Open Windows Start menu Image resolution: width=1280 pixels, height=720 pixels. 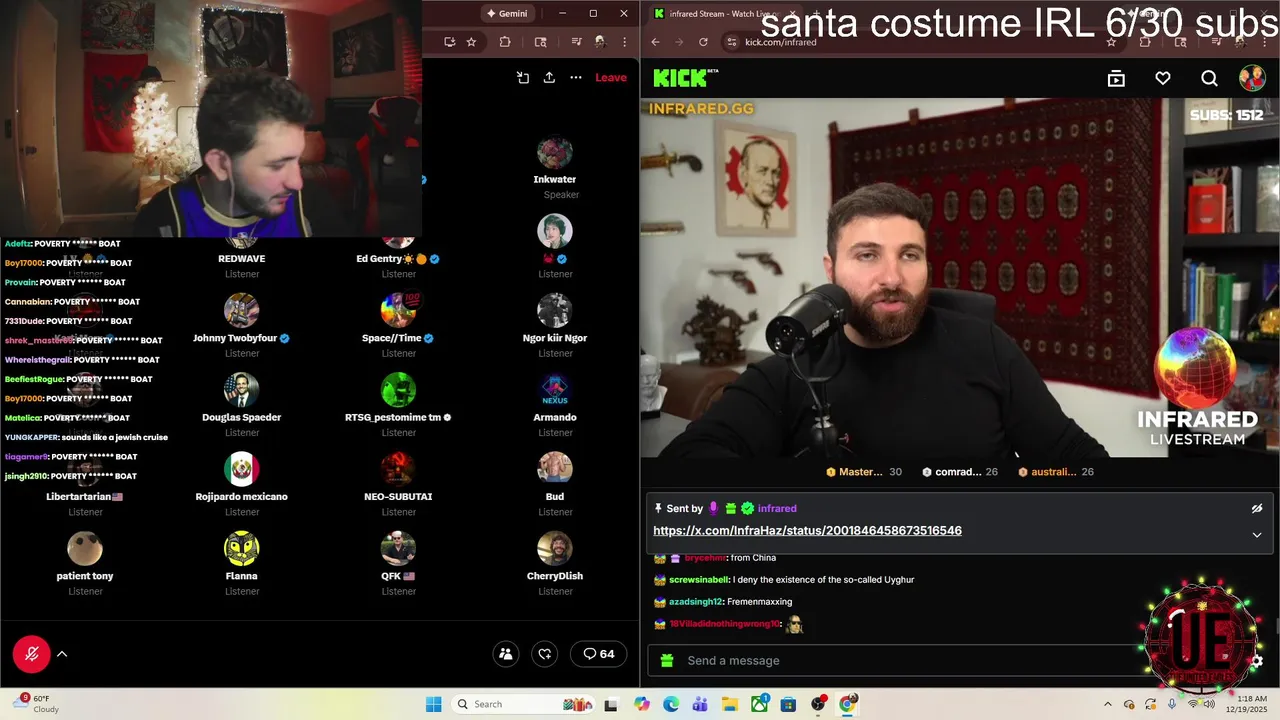coord(434,704)
